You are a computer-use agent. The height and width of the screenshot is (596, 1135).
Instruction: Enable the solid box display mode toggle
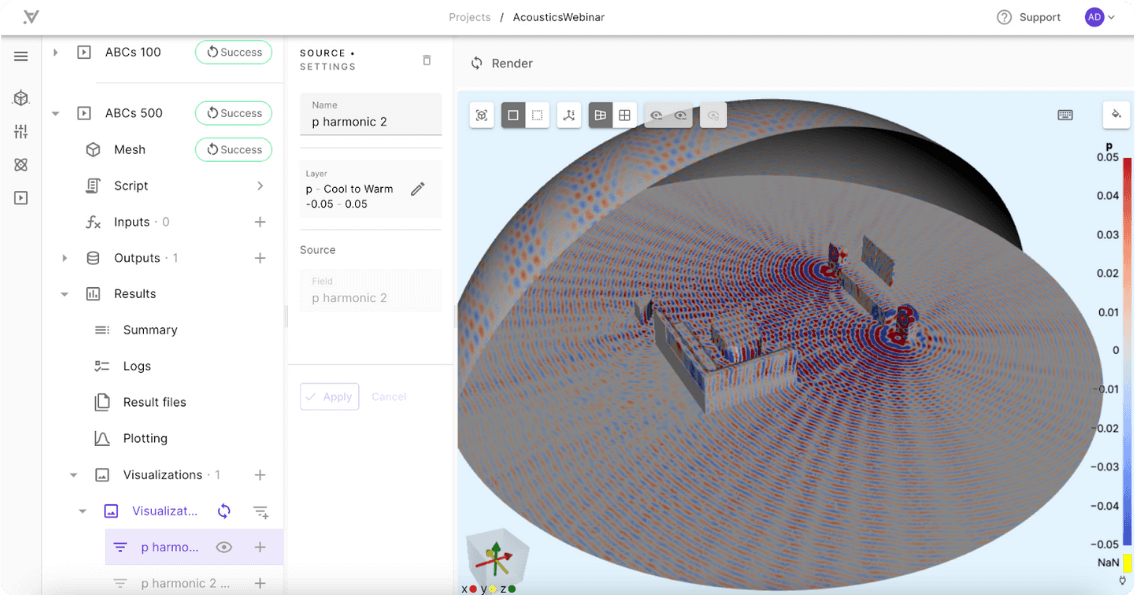(513, 115)
